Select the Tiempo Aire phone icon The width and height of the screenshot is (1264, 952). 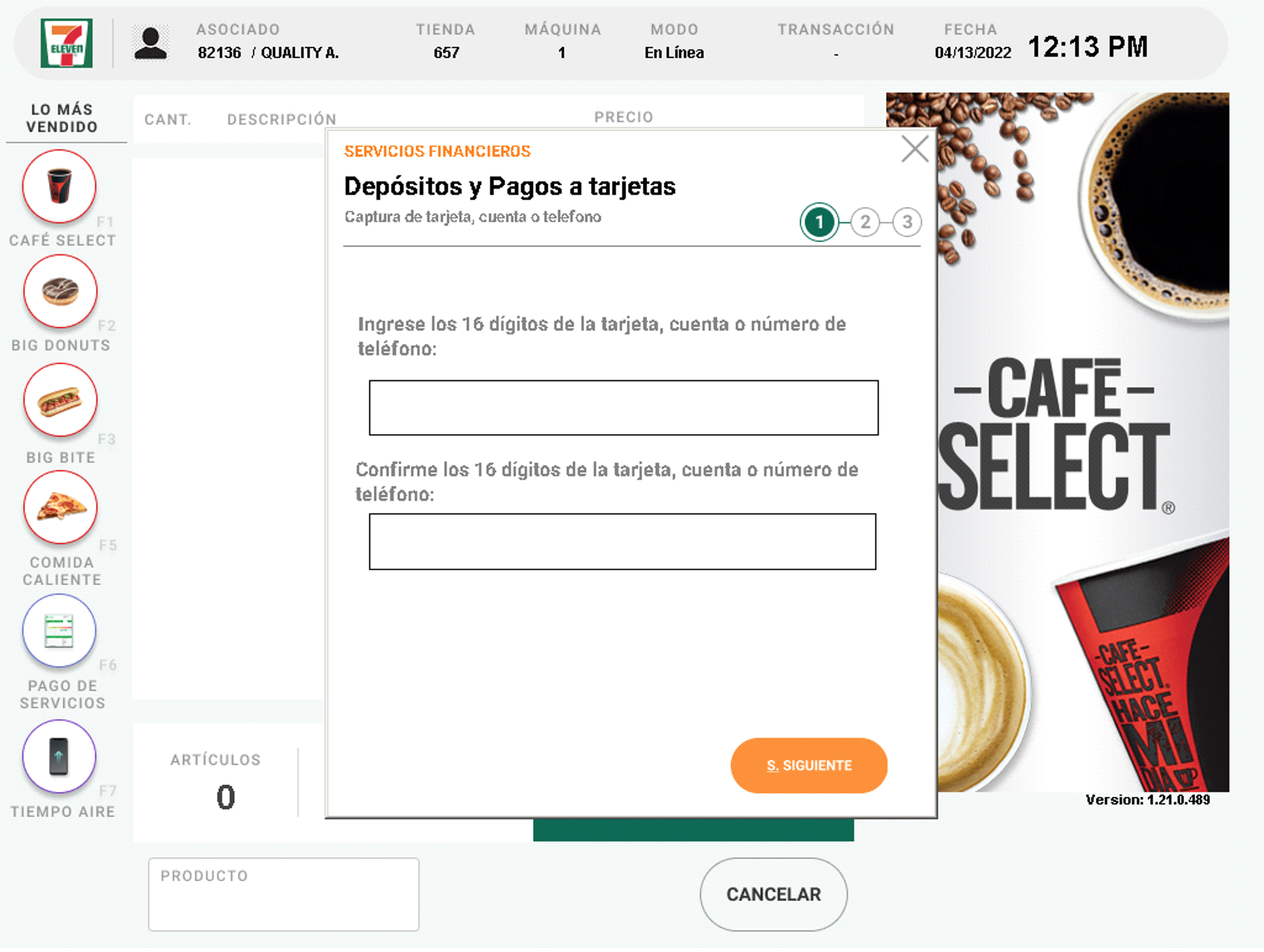(59, 756)
